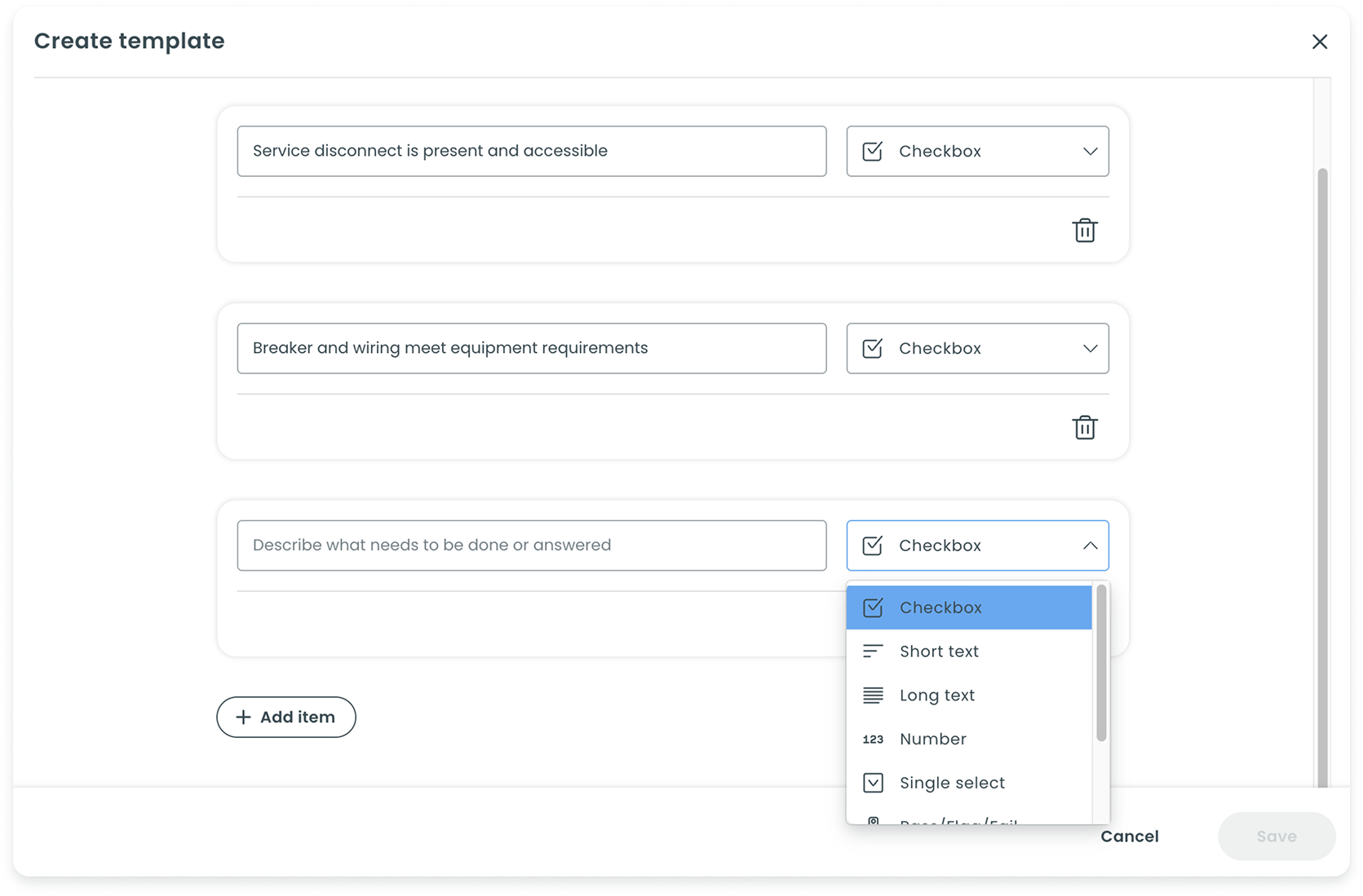Viewport: 1363px width, 896px height.
Task: Close the Create template dialog
Action: [1320, 41]
